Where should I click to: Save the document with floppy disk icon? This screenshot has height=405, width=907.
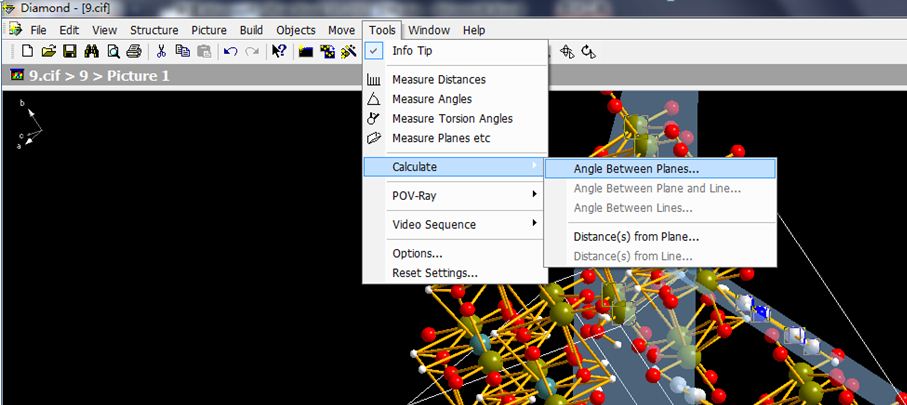(70, 51)
